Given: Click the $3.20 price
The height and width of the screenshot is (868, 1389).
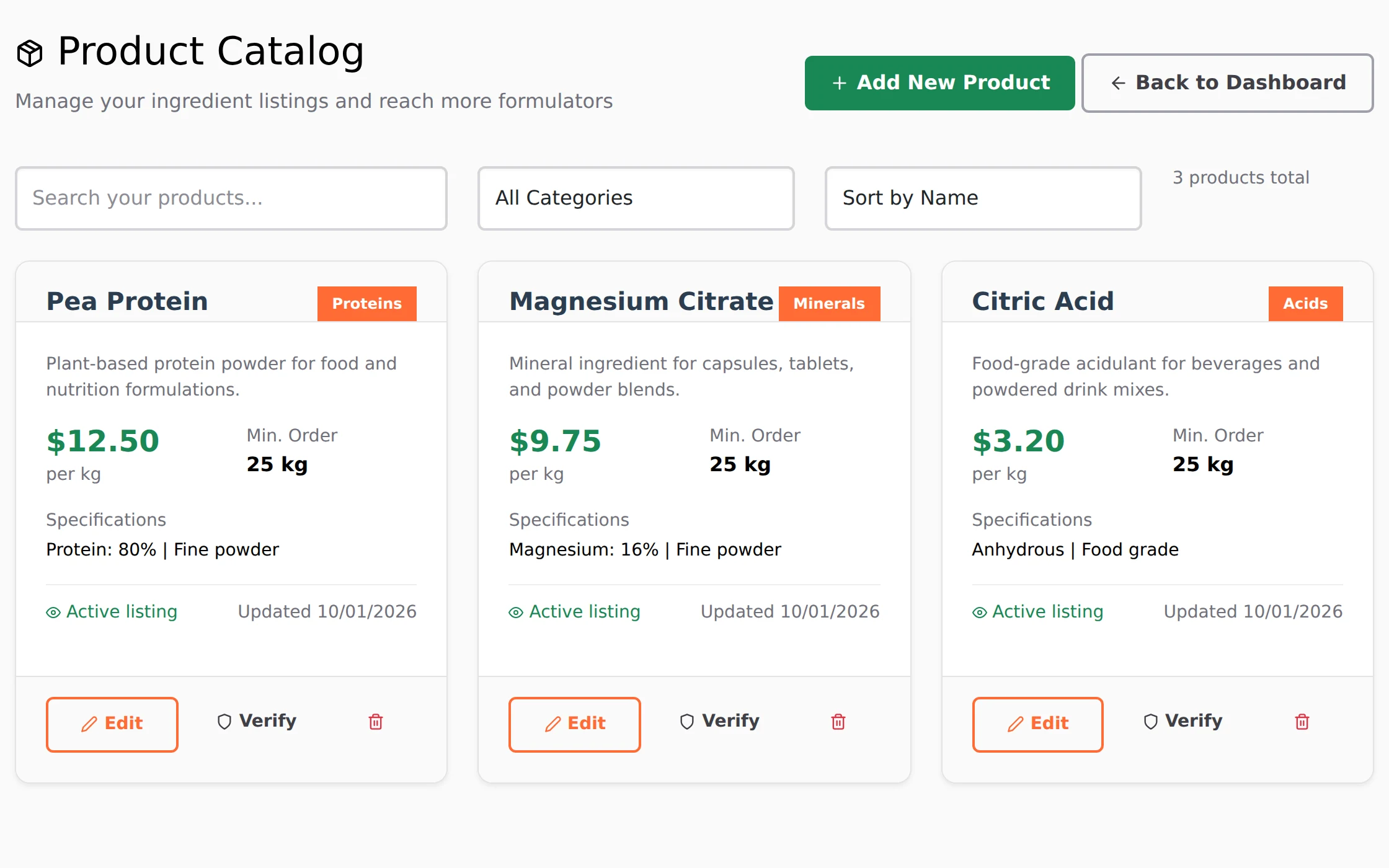Looking at the screenshot, I should [1018, 441].
